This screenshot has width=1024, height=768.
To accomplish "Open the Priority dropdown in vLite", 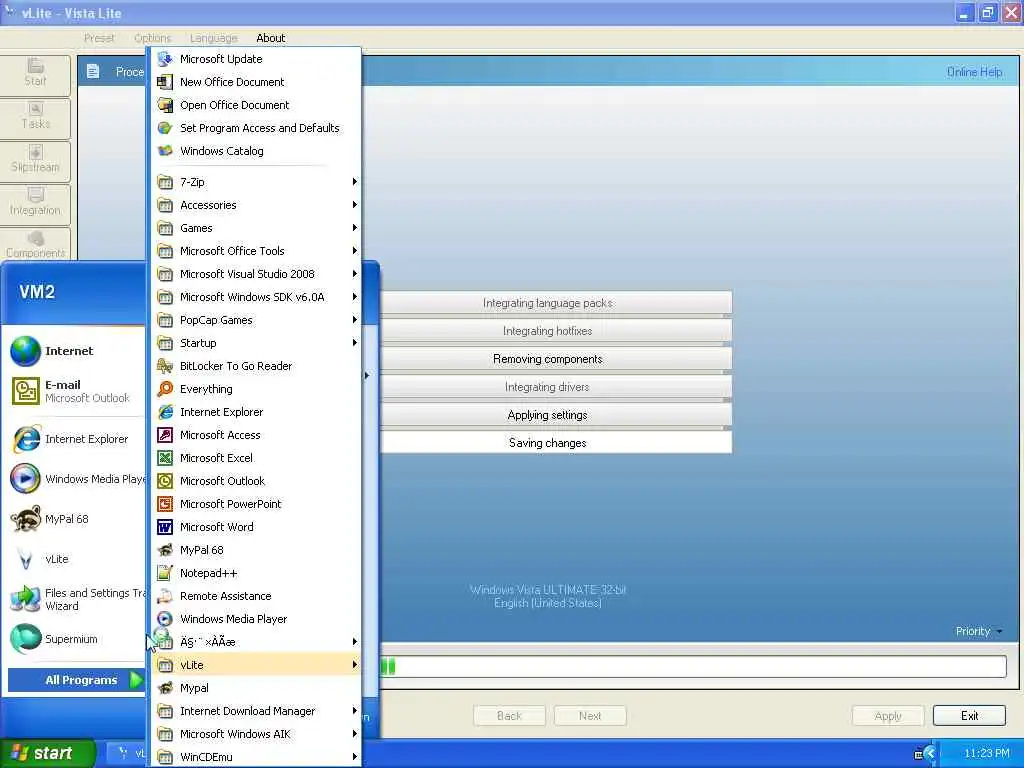I will [978, 631].
